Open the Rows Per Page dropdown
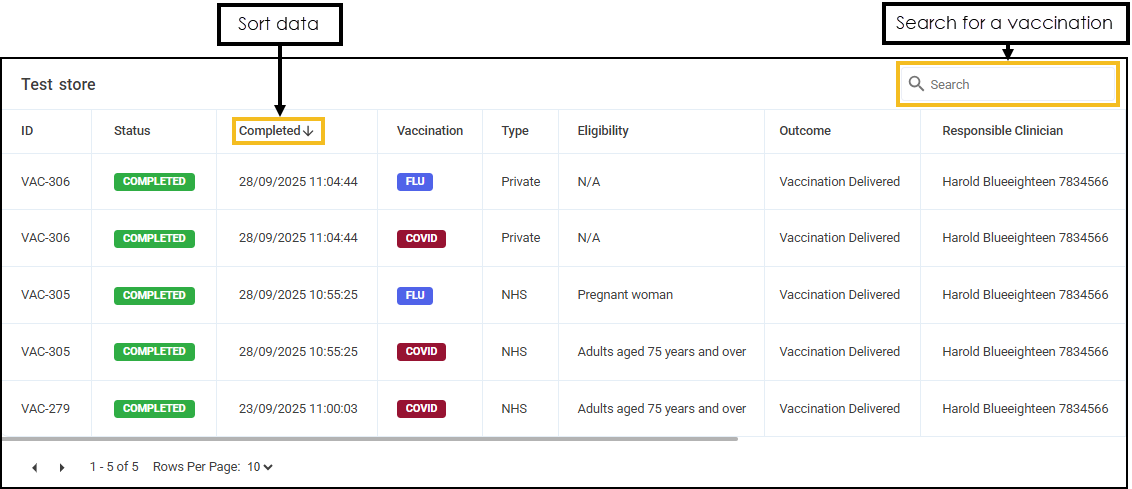This screenshot has width=1132, height=489. (260, 467)
